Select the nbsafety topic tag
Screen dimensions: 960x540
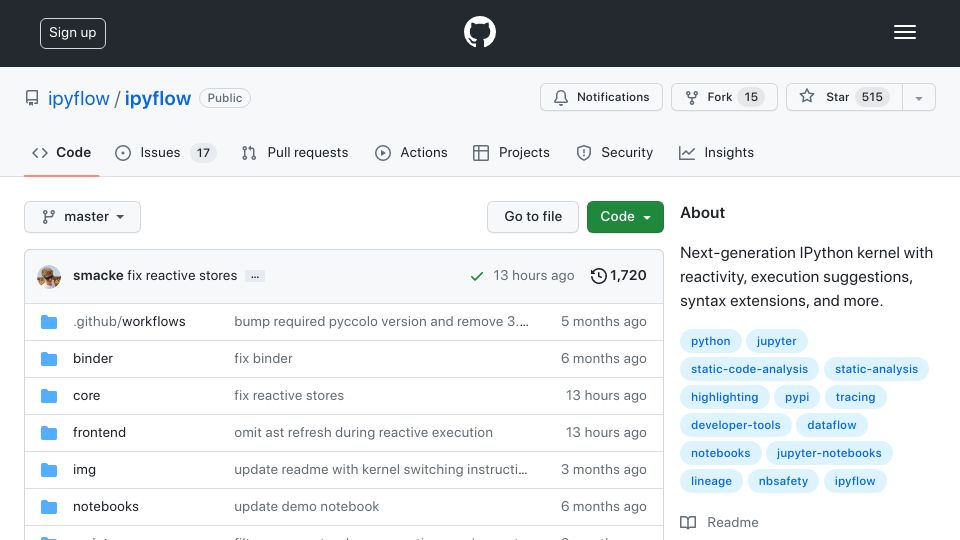pos(783,481)
